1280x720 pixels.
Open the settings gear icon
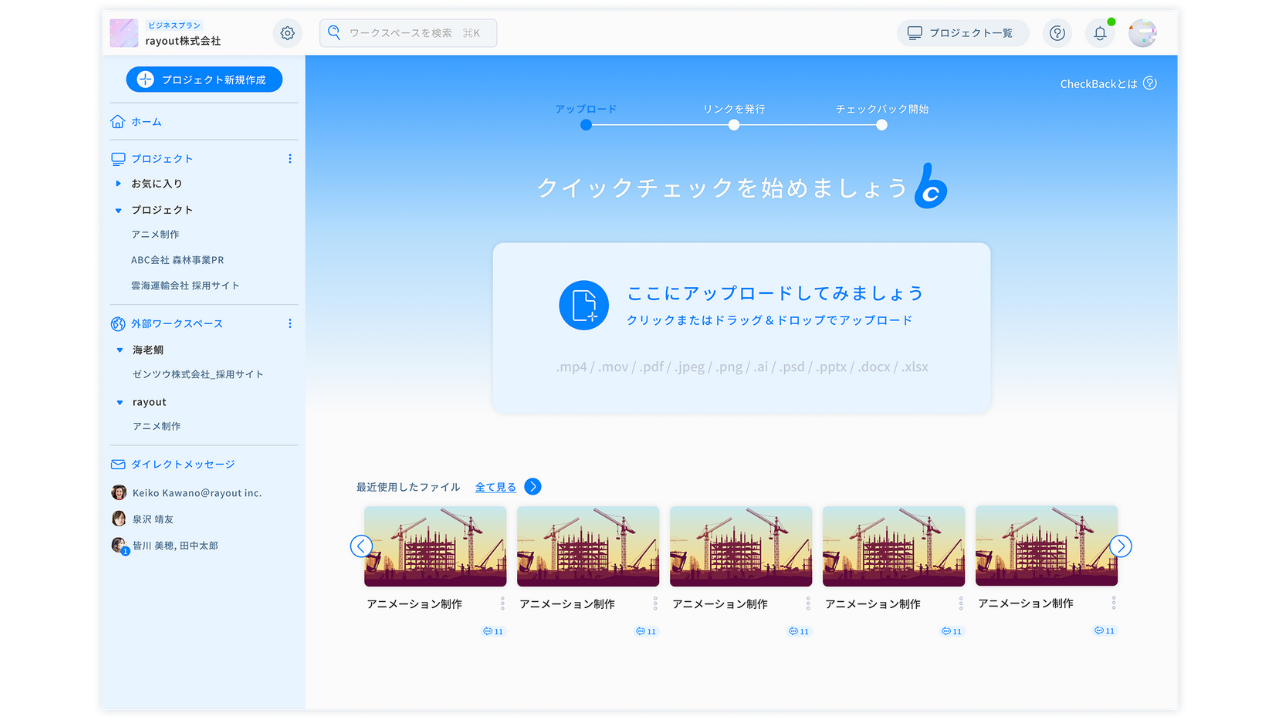(x=287, y=33)
